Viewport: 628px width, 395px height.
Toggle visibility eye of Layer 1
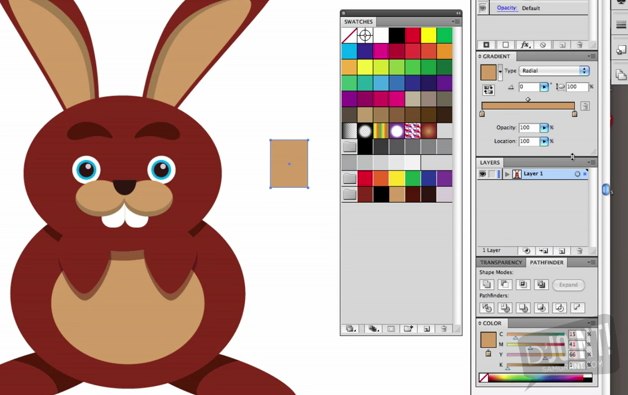(x=483, y=174)
